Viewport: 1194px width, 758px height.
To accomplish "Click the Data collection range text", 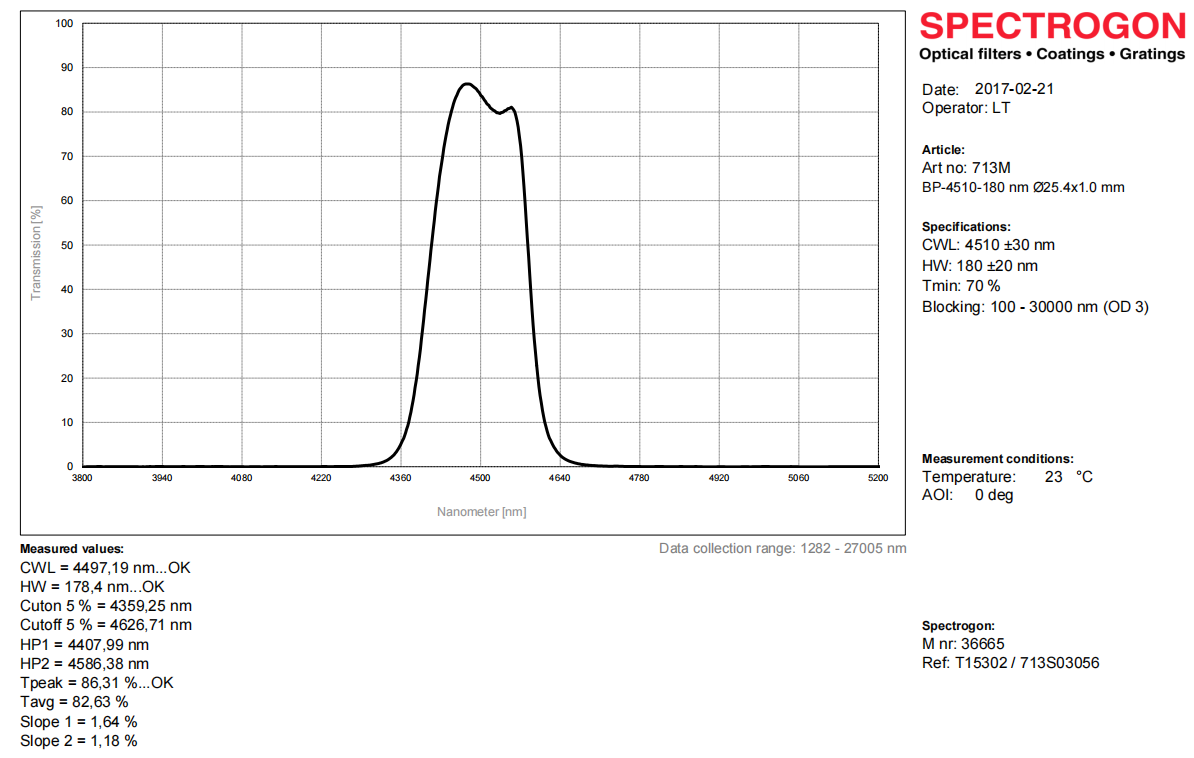I will 782,548.
